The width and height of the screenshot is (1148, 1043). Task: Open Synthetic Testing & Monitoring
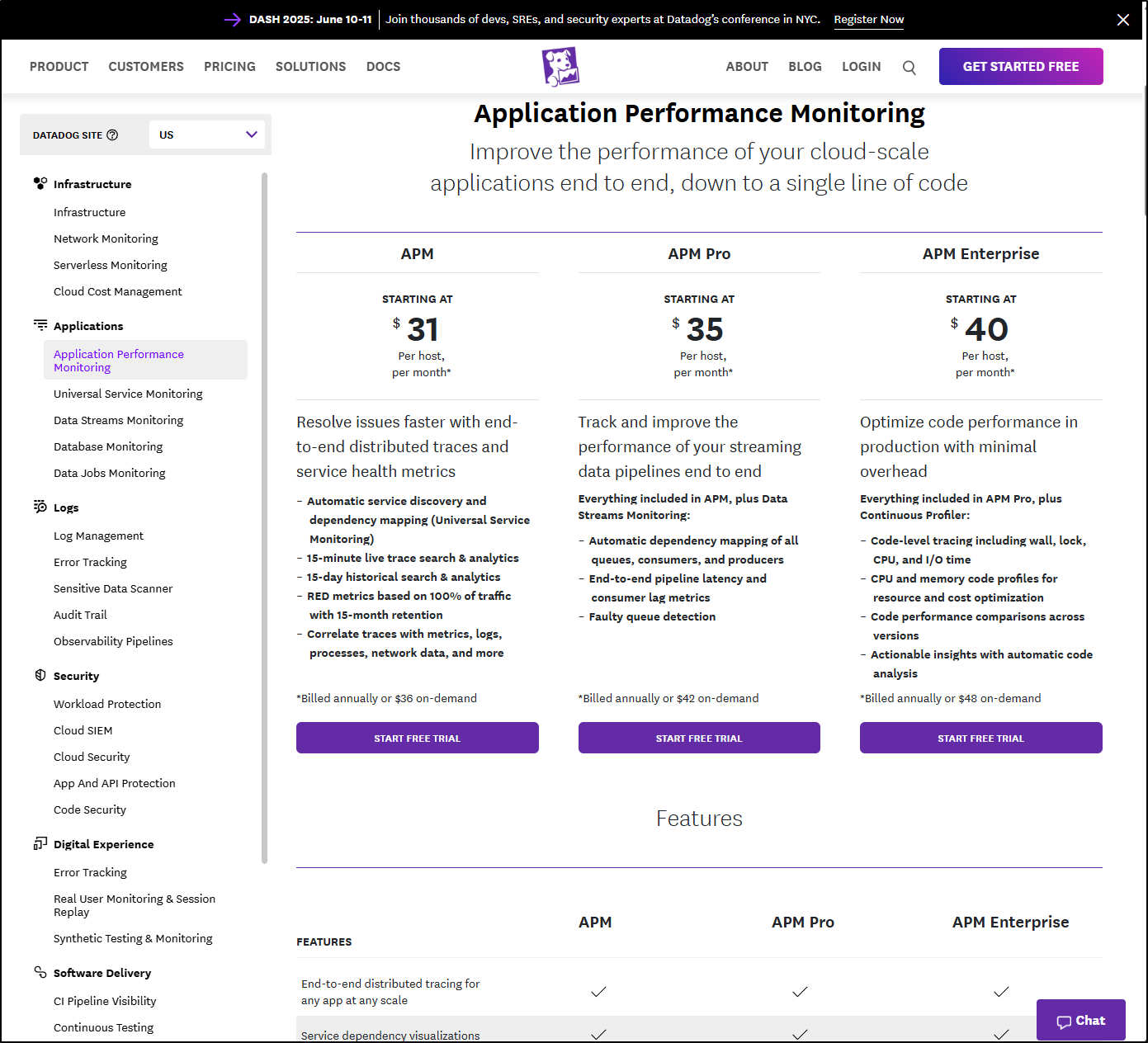133,938
